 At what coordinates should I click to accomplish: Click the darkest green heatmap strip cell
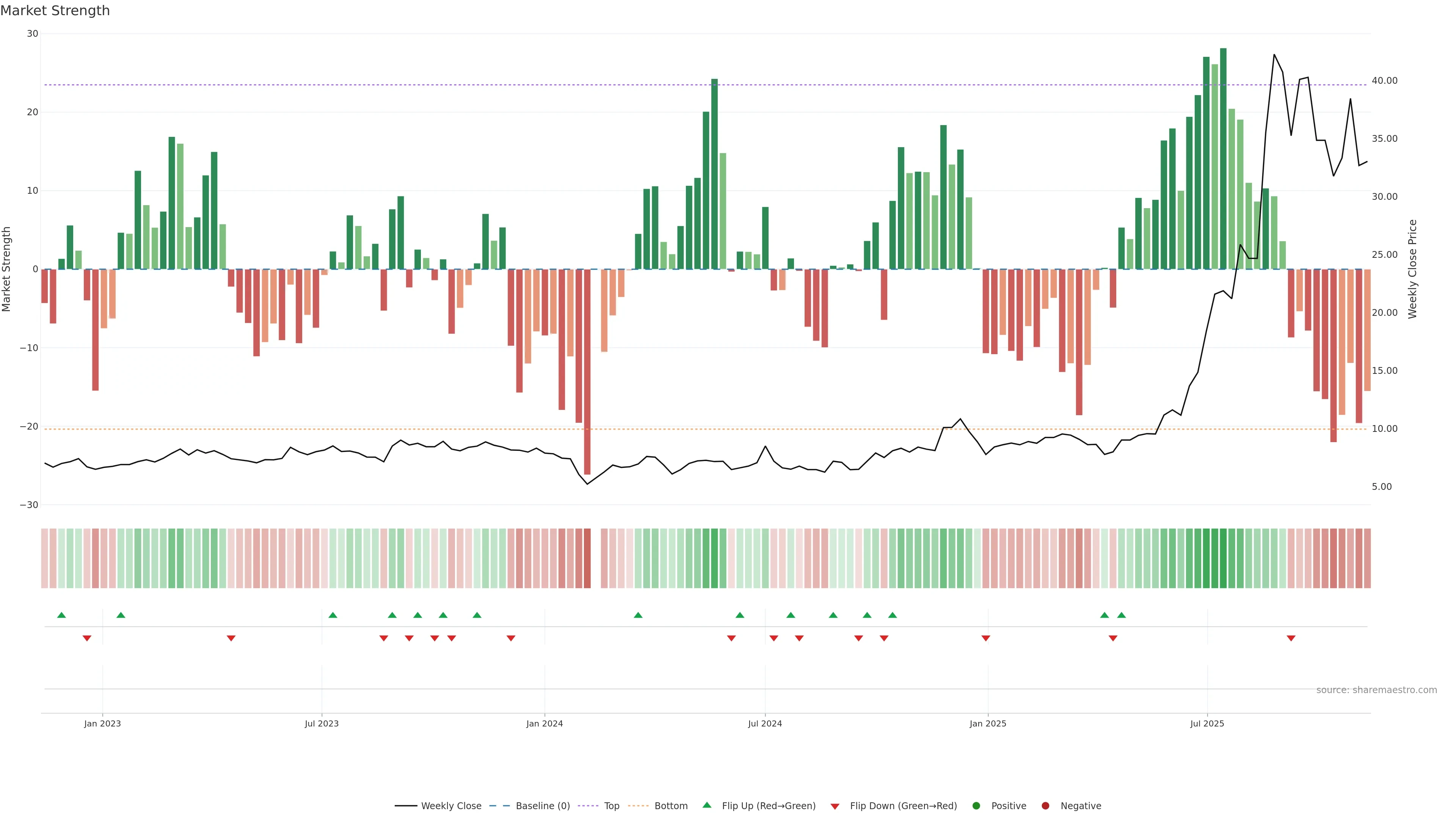click(1223, 559)
